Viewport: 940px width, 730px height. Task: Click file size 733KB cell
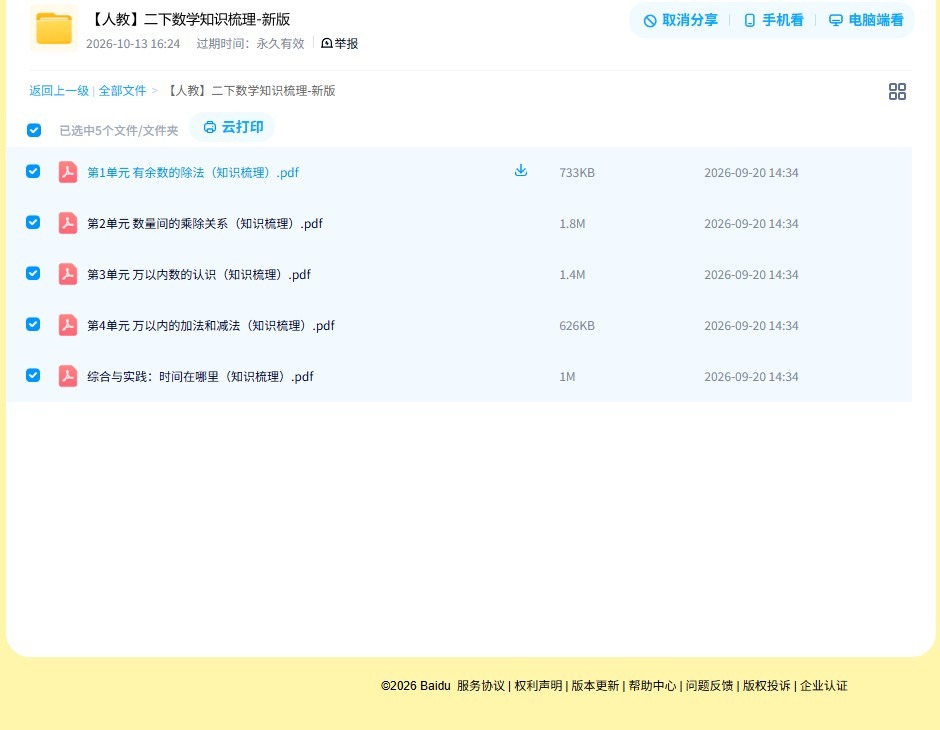pos(577,173)
